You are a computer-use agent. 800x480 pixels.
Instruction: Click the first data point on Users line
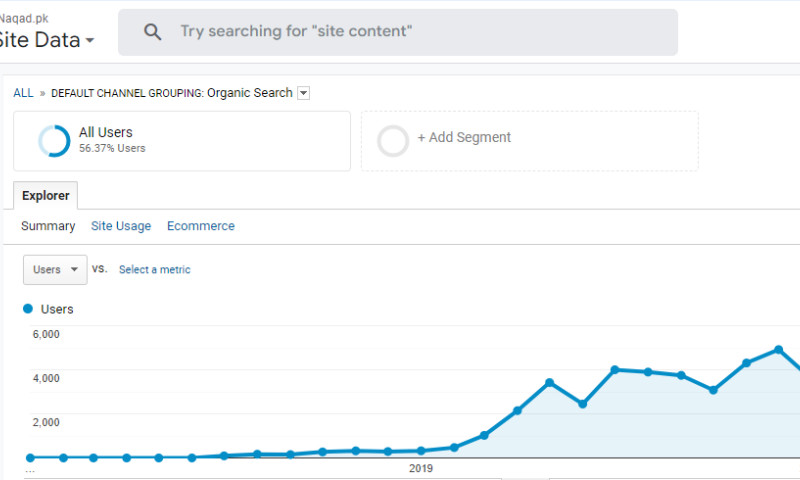(x=30, y=457)
